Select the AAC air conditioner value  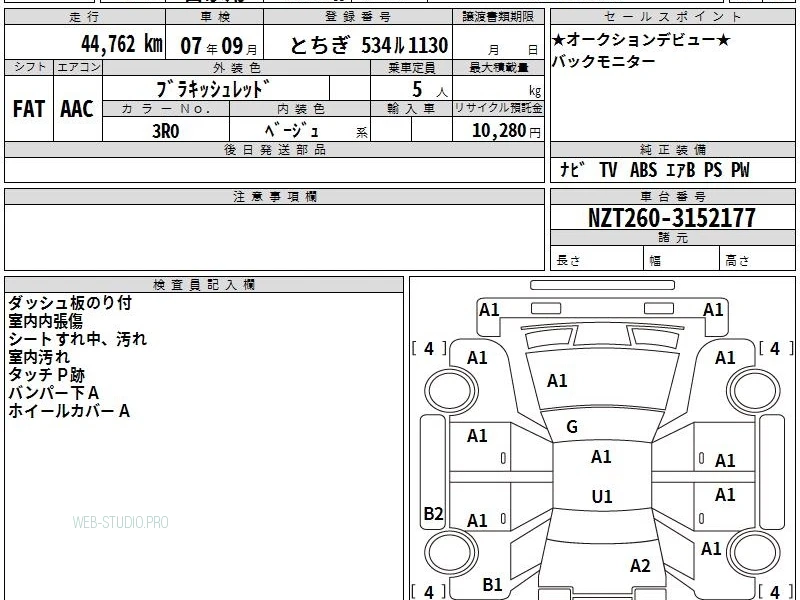[78, 109]
